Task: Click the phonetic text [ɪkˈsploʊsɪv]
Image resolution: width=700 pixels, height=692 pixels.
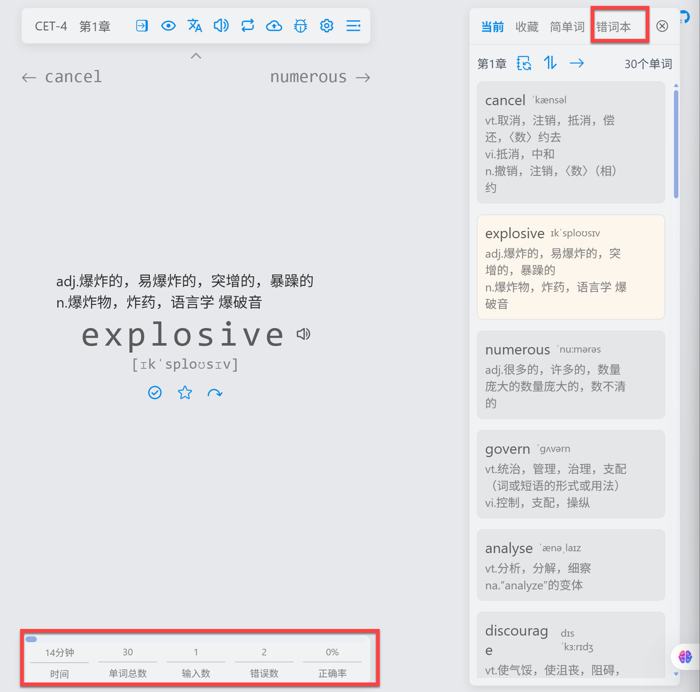Action: [185, 364]
